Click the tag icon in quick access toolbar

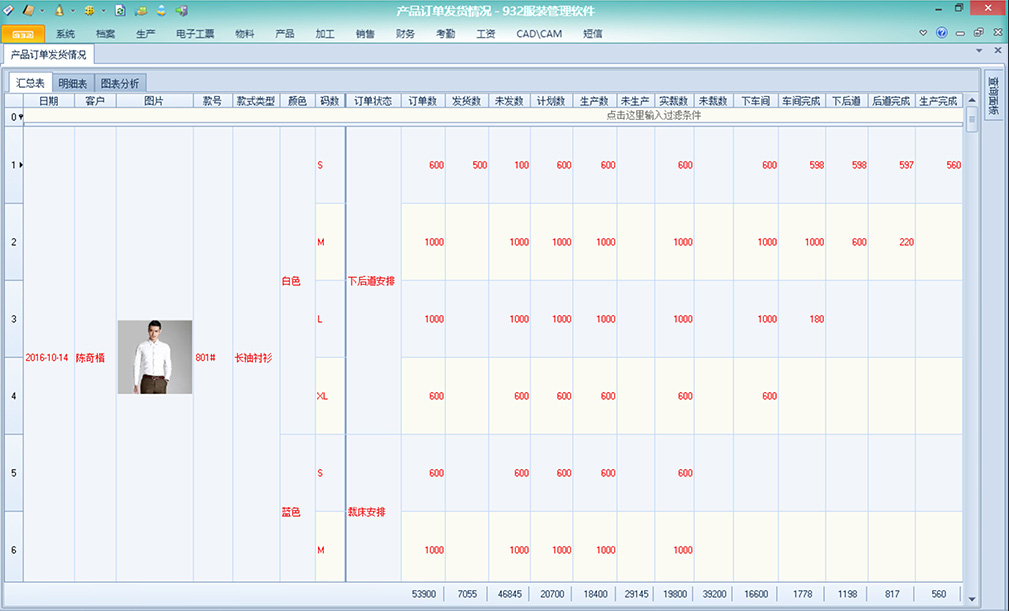(x=9, y=10)
